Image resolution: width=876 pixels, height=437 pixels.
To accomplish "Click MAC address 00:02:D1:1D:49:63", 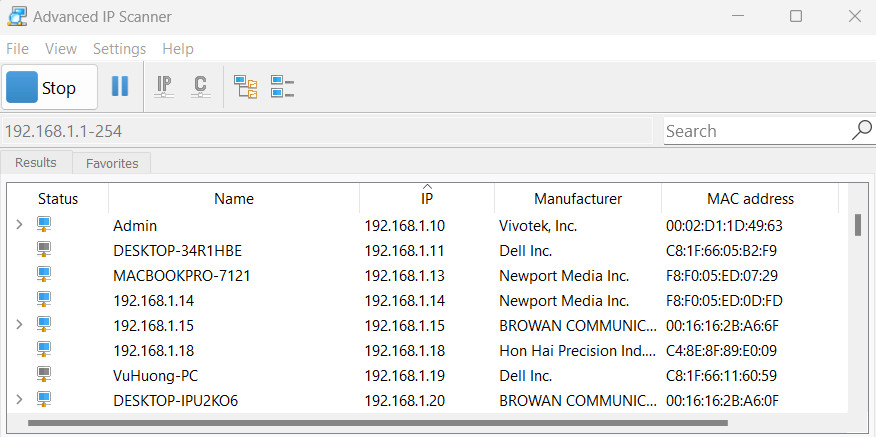I will 724,226.
